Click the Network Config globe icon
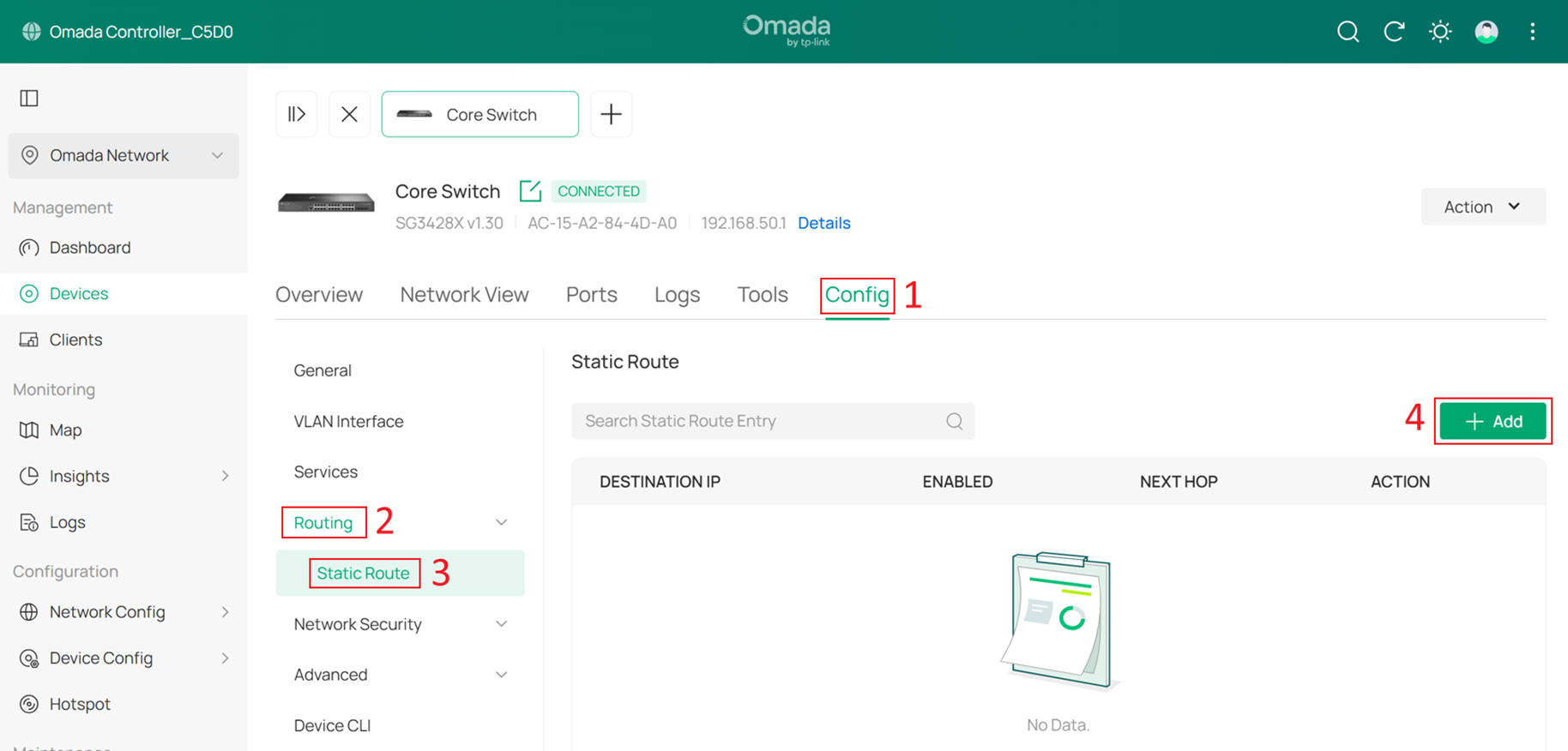The image size is (1568, 751). point(29,612)
